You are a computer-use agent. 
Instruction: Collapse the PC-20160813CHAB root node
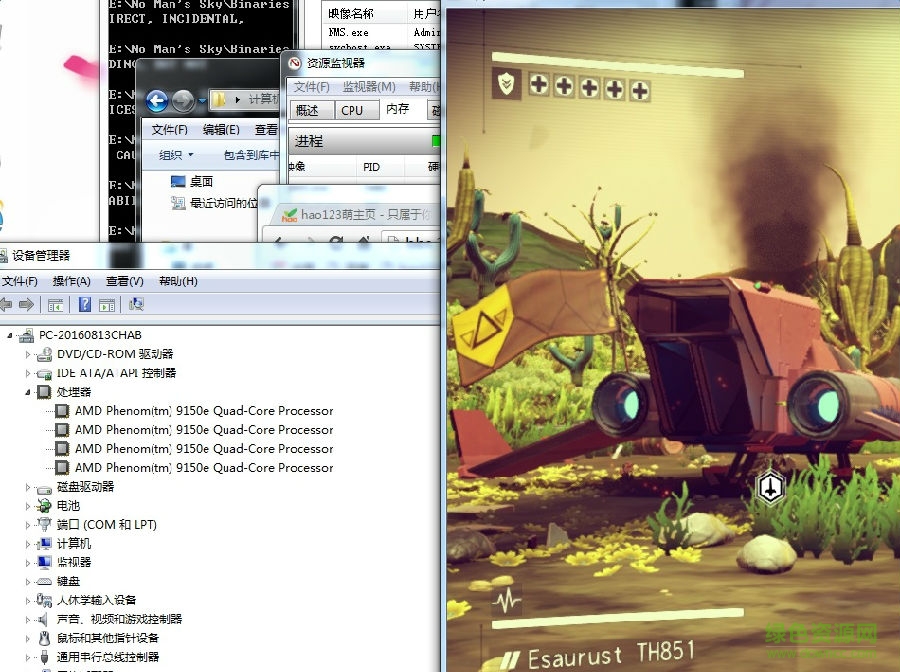tap(10, 335)
